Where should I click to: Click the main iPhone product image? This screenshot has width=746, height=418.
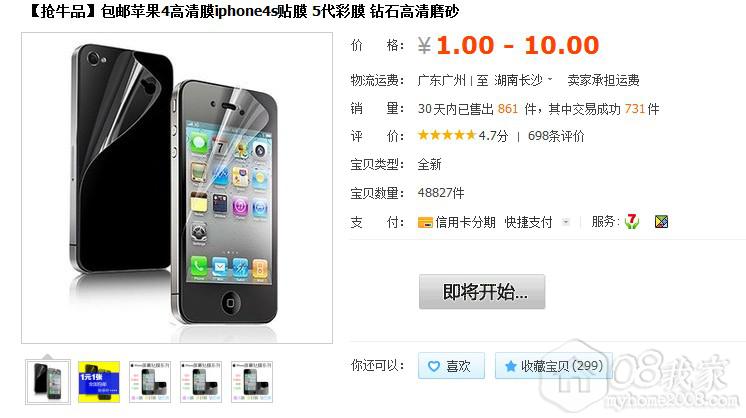click(x=177, y=188)
